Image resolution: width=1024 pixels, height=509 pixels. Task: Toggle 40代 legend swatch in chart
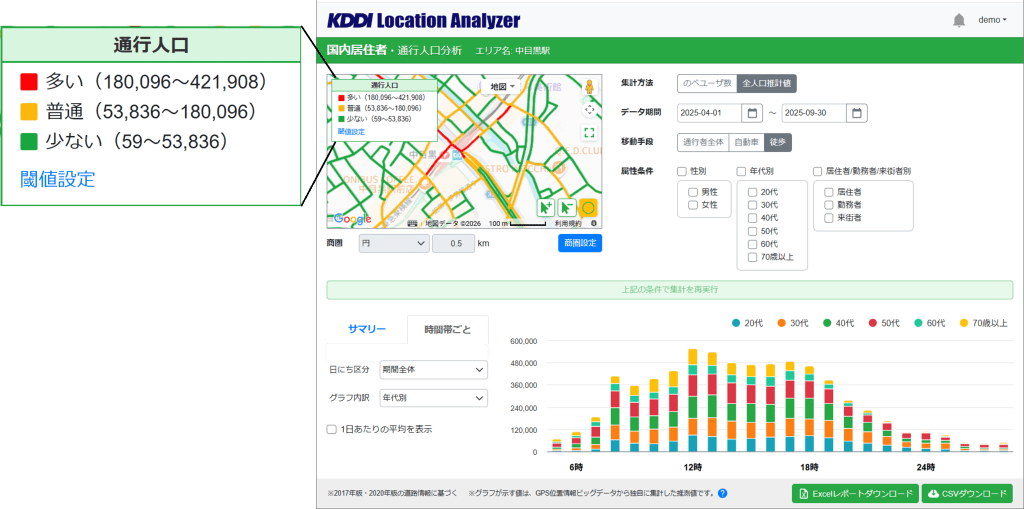(827, 323)
